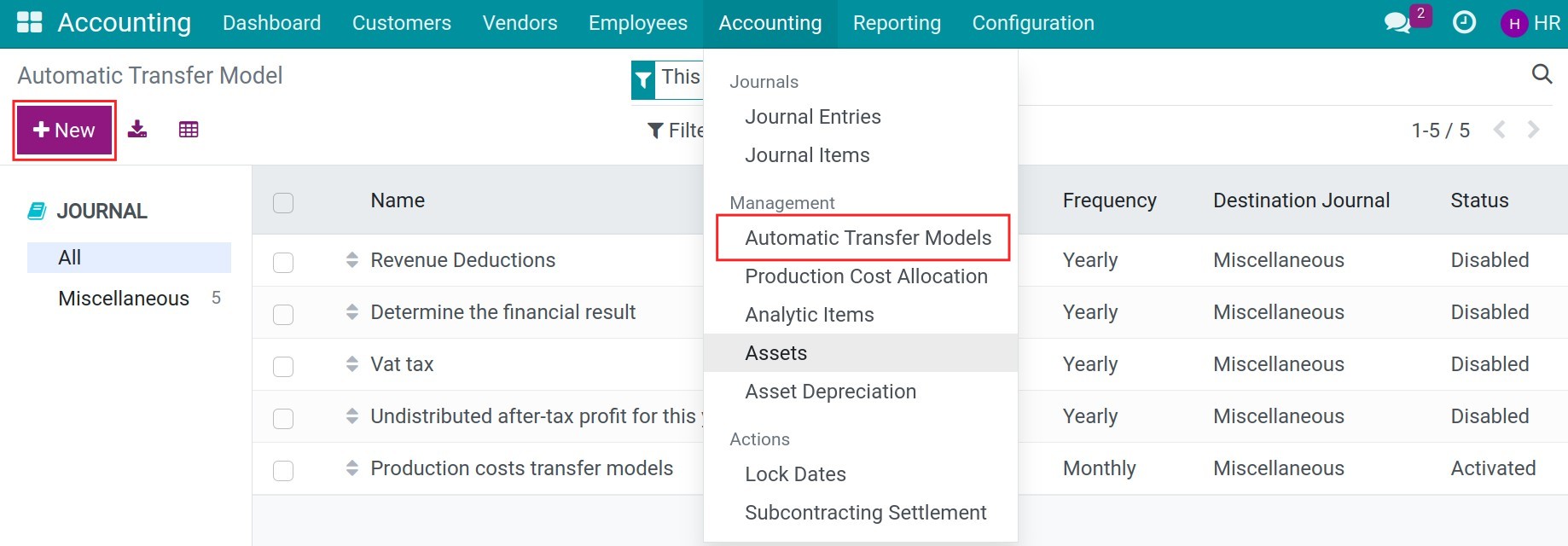Viewport: 1568px width, 546px height.
Task: Open the apps grid home icon
Action: (30, 22)
